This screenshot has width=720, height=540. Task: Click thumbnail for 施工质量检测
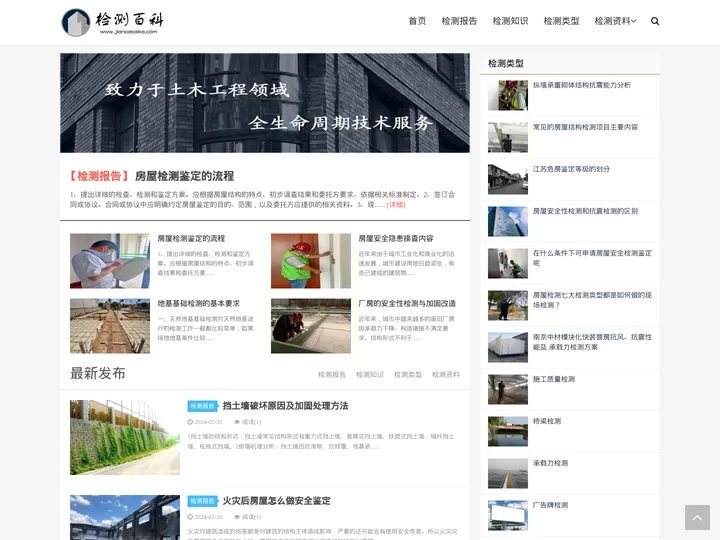tap(508, 389)
